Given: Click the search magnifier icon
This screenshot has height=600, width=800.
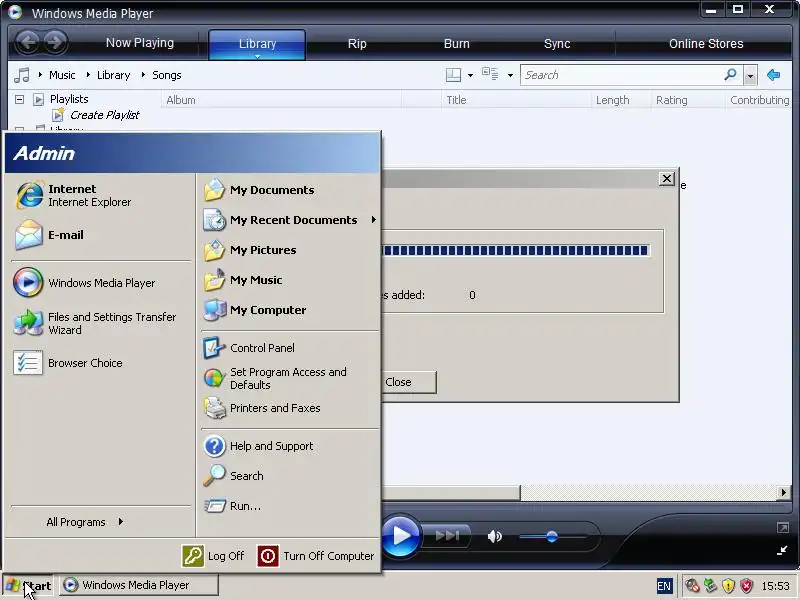Looking at the screenshot, I should coord(731,75).
